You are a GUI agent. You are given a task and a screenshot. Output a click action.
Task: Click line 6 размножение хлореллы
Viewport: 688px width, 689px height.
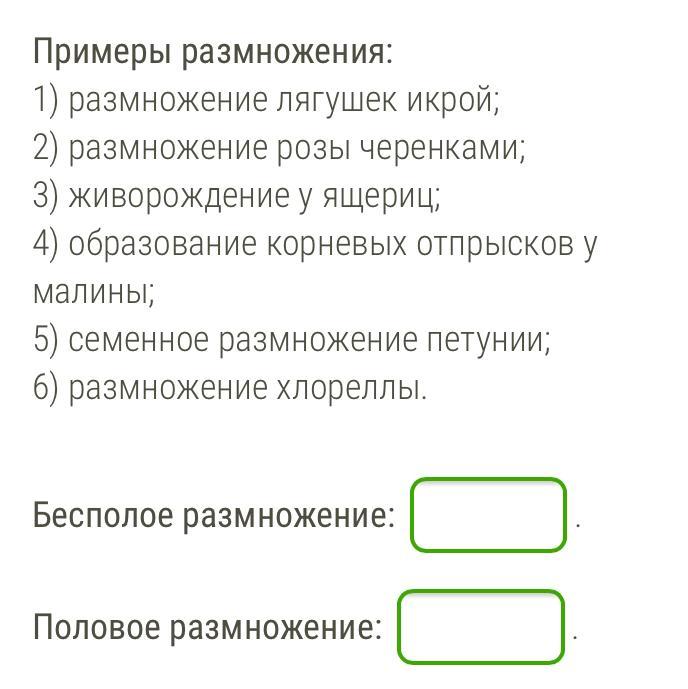pyautogui.click(x=230, y=389)
